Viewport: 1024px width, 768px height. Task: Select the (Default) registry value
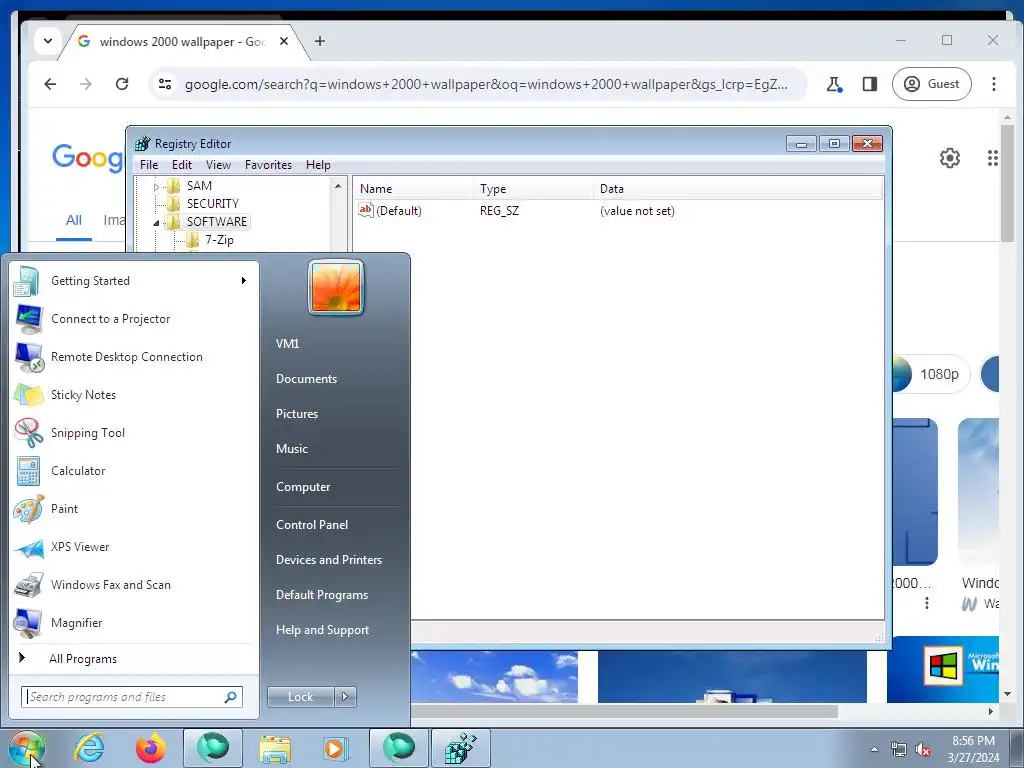click(398, 211)
